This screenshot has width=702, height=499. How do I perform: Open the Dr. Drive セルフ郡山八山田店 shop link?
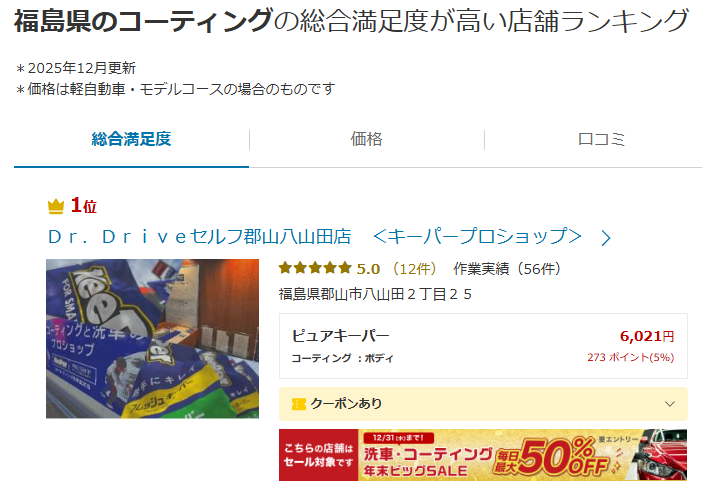(315, 237)
